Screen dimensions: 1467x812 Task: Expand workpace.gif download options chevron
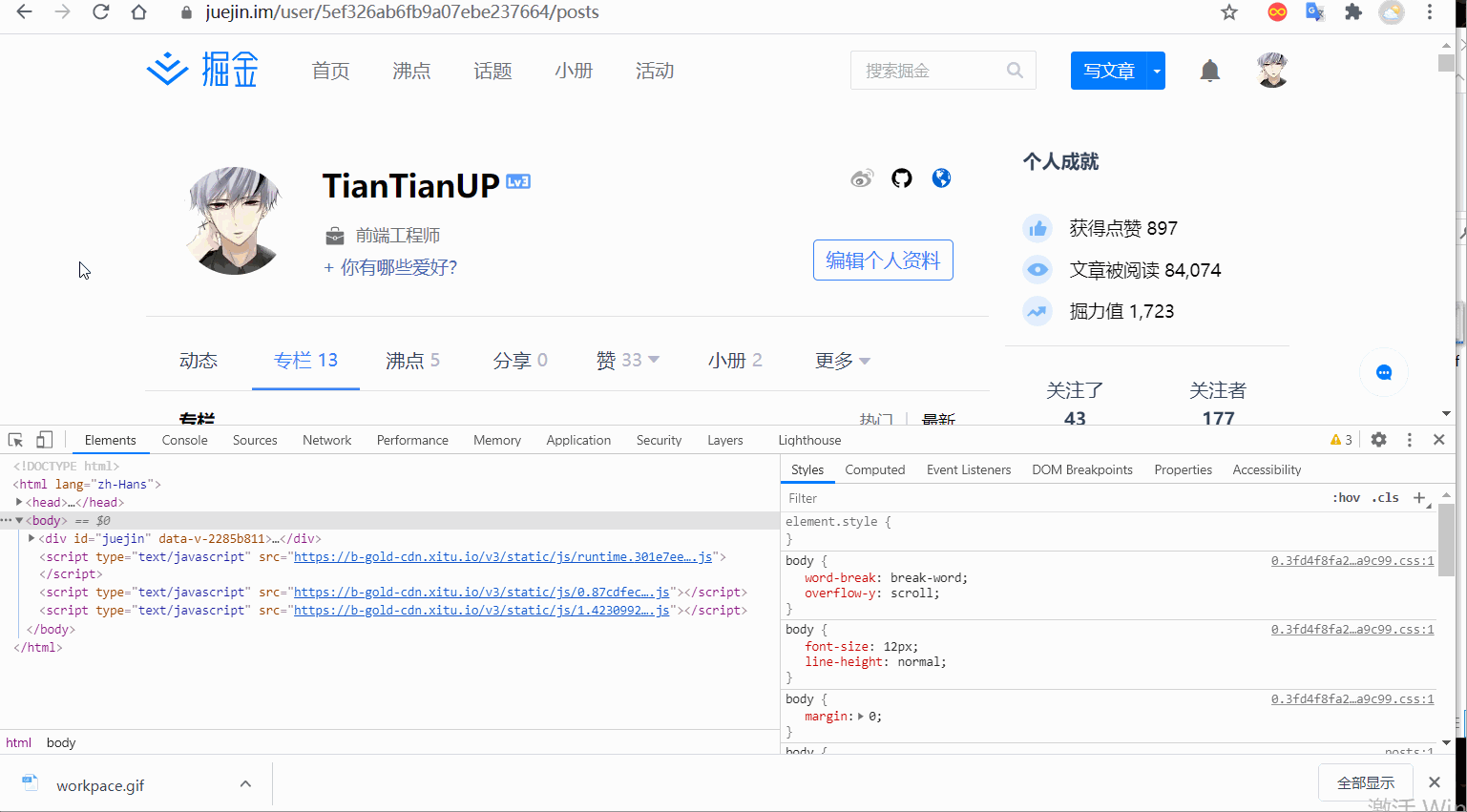click(x=245, y=784)
